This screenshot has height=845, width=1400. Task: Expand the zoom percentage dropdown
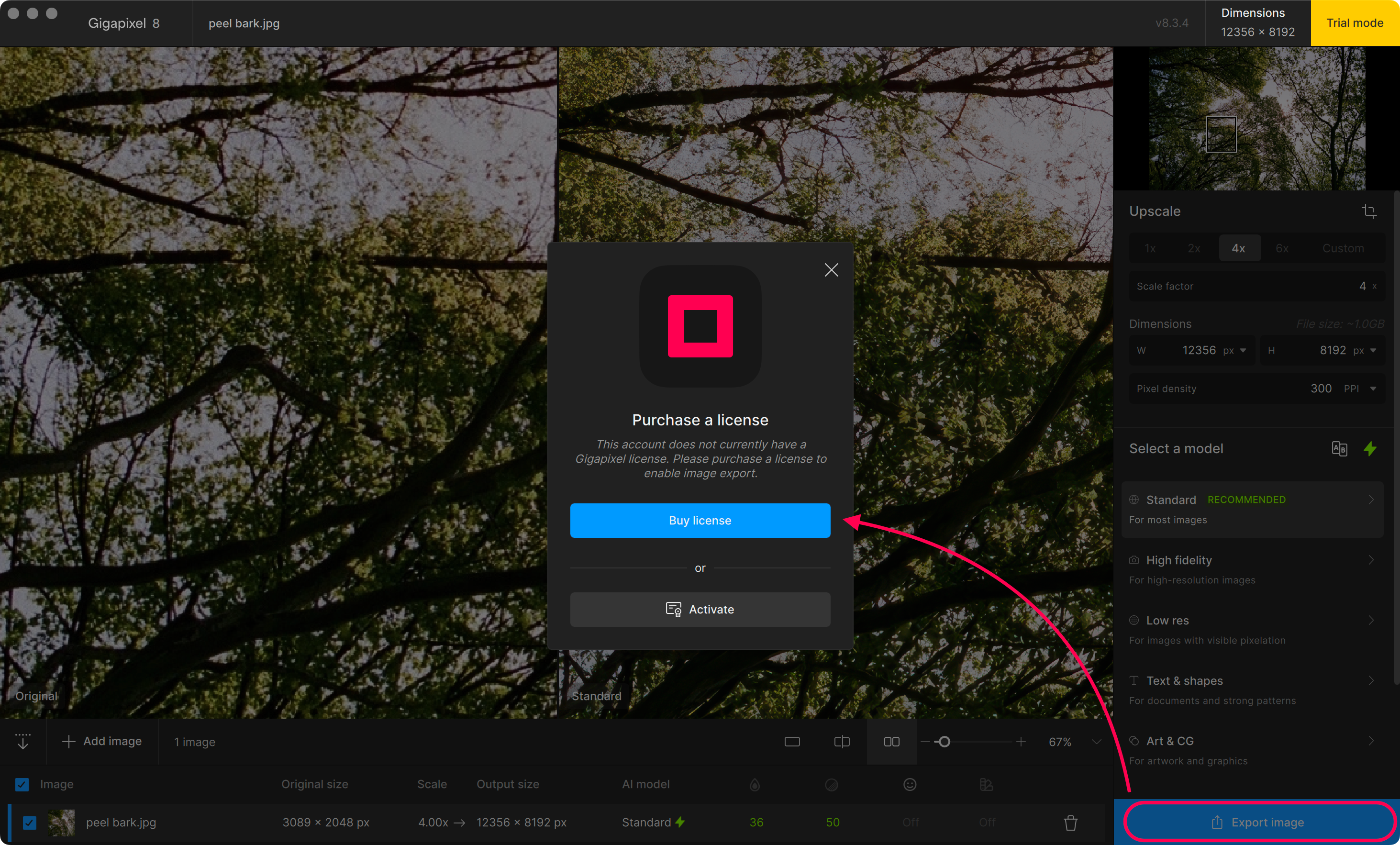pos(1096,742)
